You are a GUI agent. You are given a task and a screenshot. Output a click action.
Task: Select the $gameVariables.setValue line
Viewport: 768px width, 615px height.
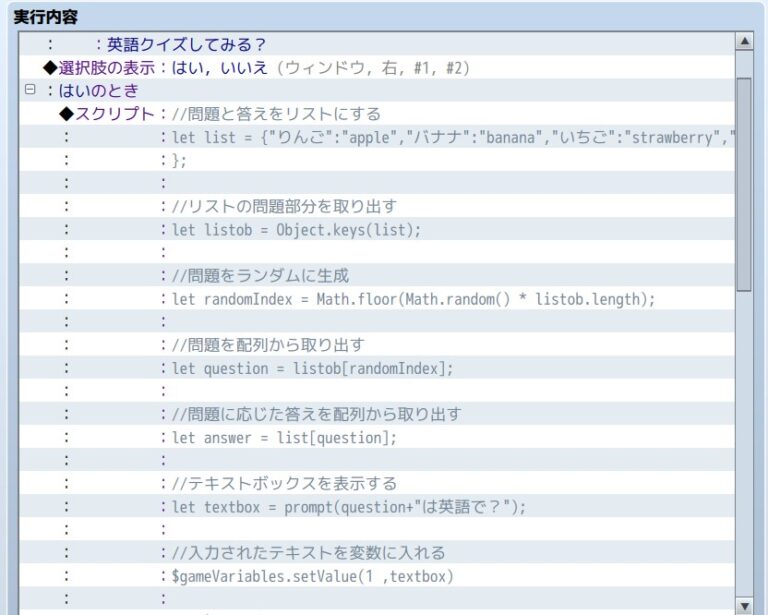click(x=312, y=576)
